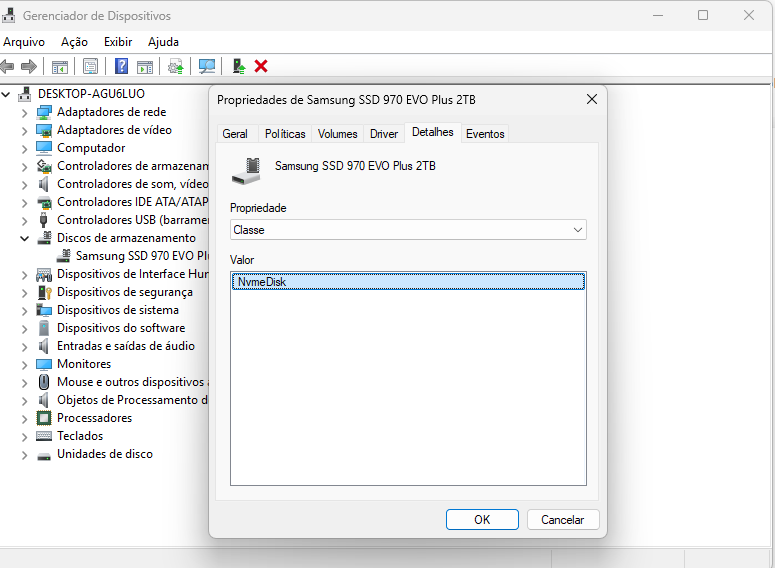Click the Computador monitor icon
Screen dimensions: 775x568
point(44,148)
